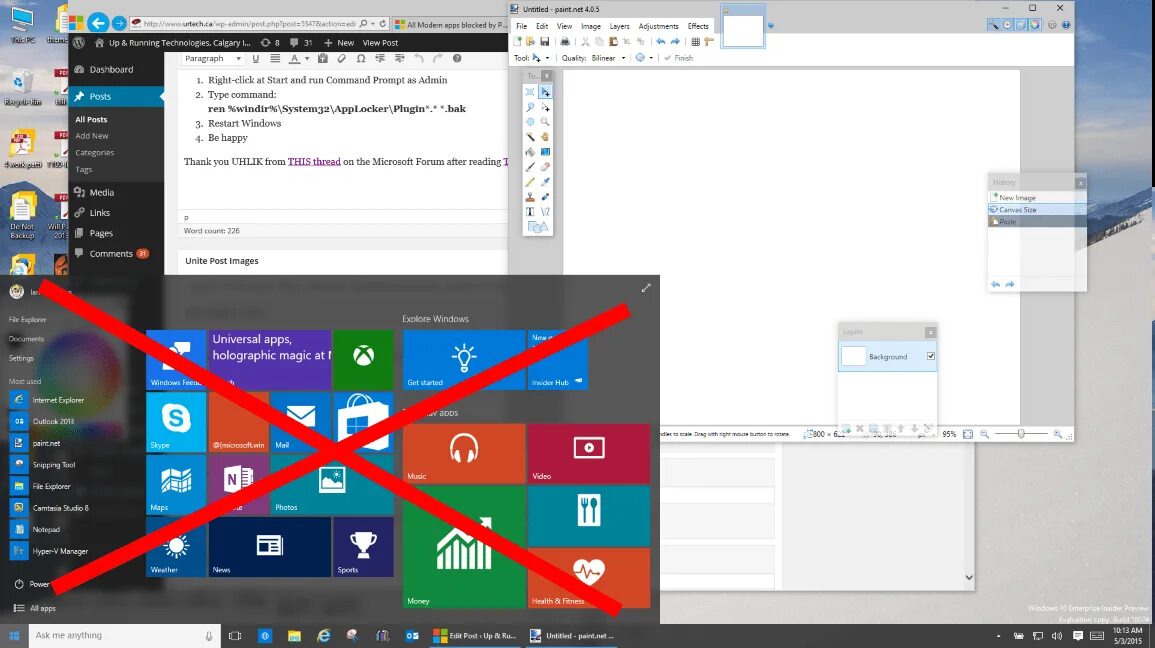Open the Effects menu in paint.net
The width and height of the screenshot is (1155, 648).
[x=698, y=26]
